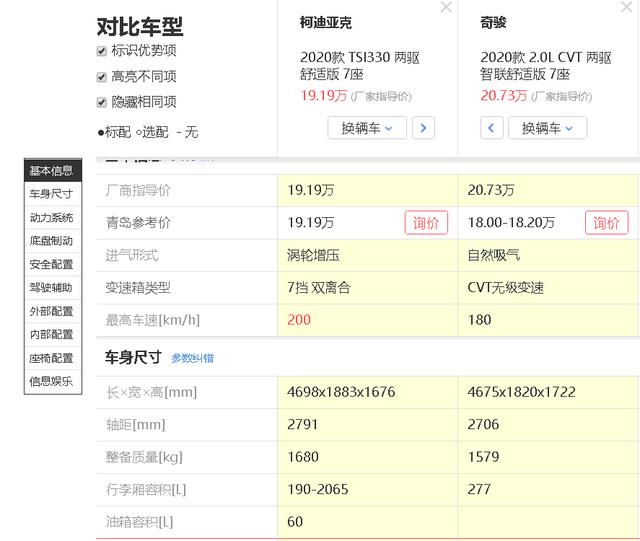Viewport: 640px width, 541px height.
Task: Remove 柯迪亚克 from the comparison
Action: coord(446,7)
